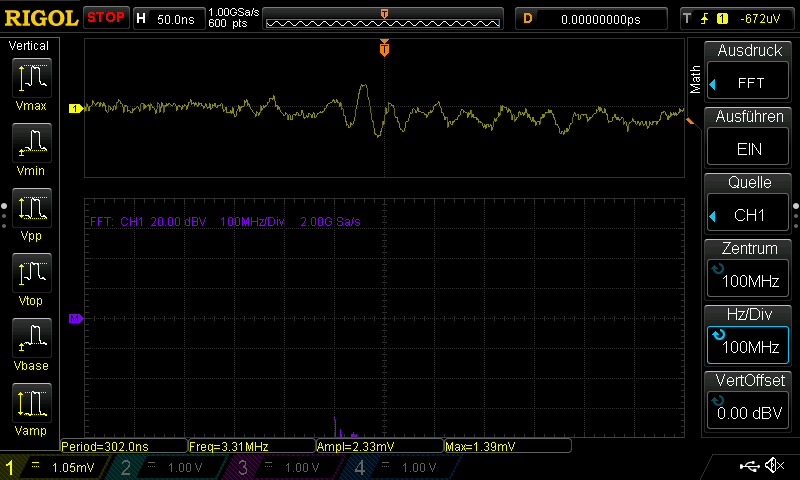This screenshot has height=480, width=800.
Task: Click the left menu page indicator dots
Action: (4, 215)
